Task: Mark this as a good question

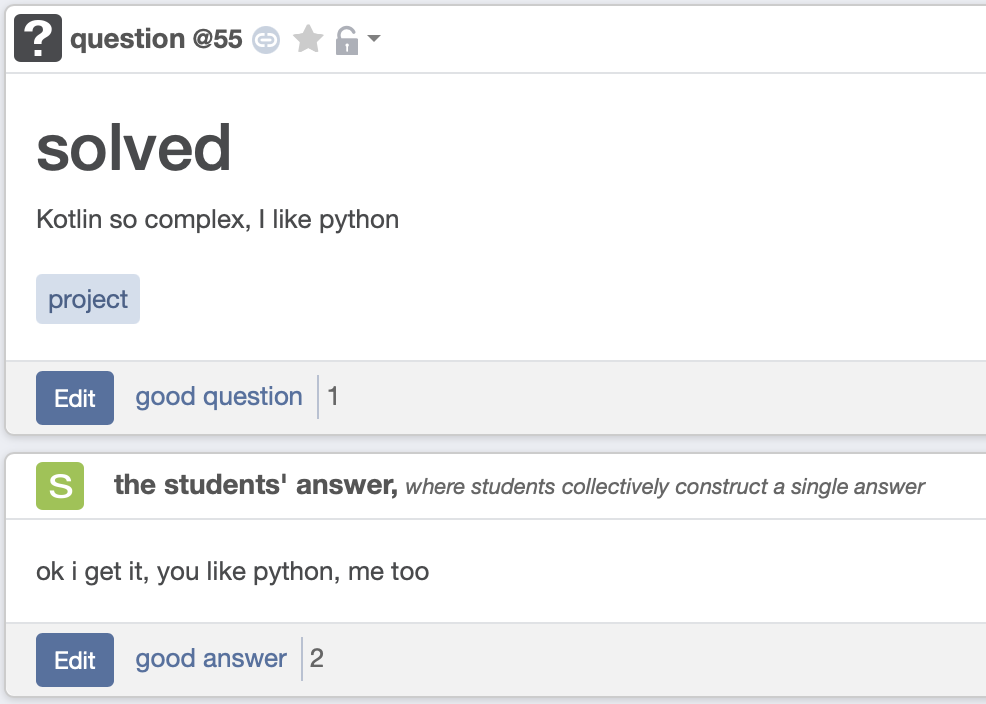Action: tap(218, 396)
